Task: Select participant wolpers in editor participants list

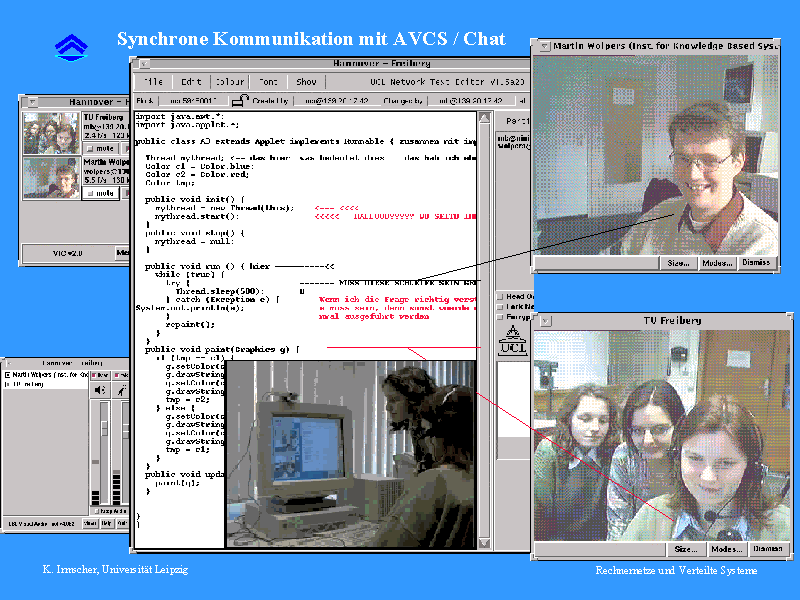Action: coord(514,146)
